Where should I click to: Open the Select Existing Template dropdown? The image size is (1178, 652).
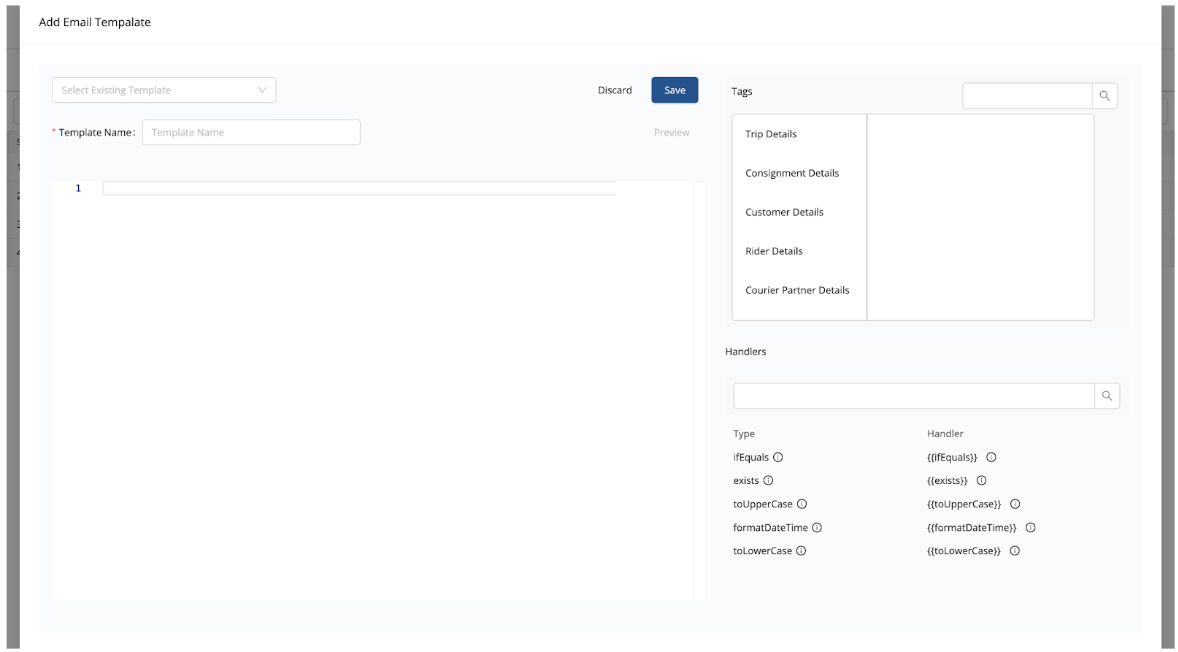pos(164,90)
